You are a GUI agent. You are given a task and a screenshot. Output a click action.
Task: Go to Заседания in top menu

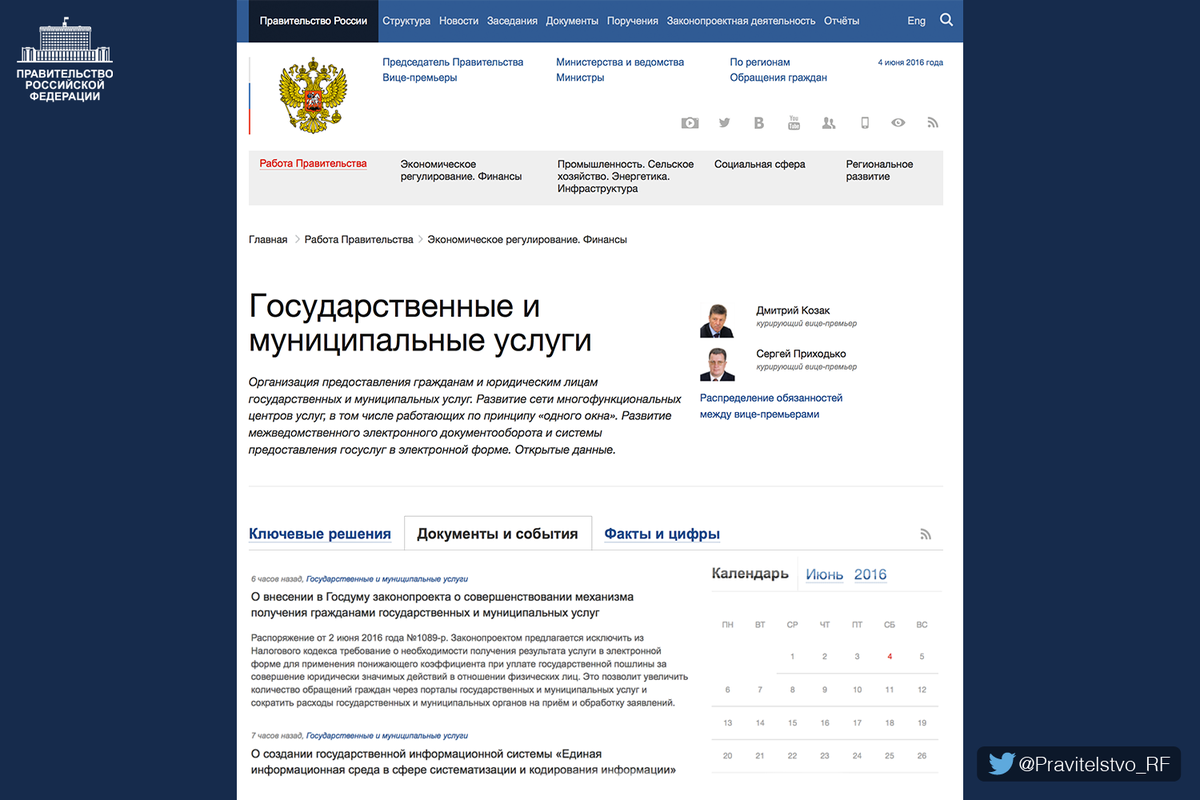pyautogui.click(x=512, y=21)
